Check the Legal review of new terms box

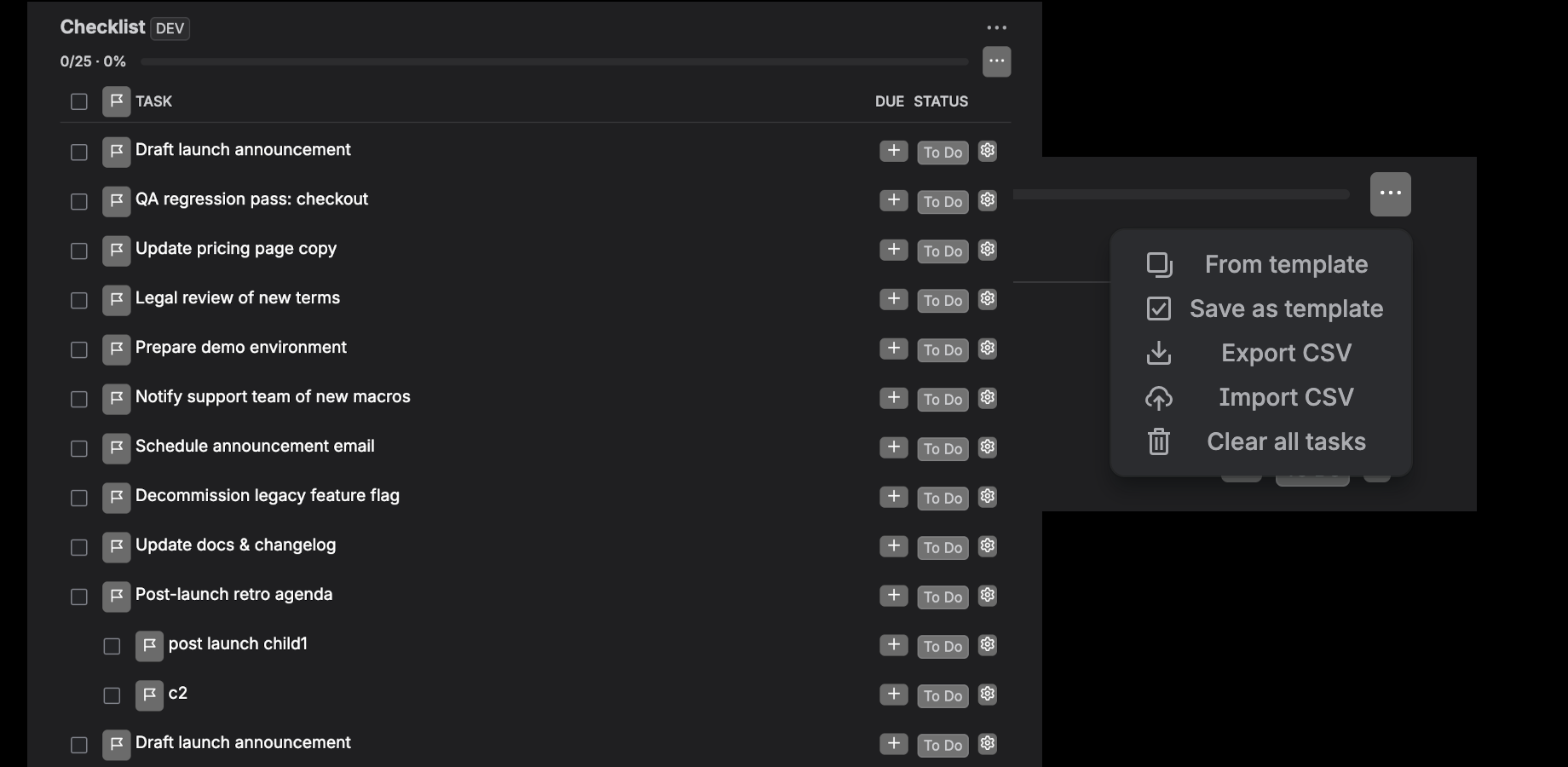(x=79, y=300)
